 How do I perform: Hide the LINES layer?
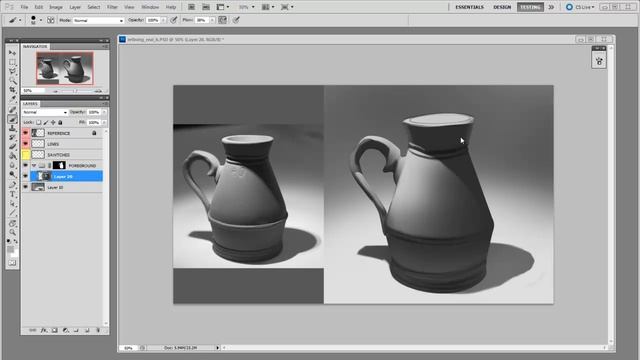26,144
